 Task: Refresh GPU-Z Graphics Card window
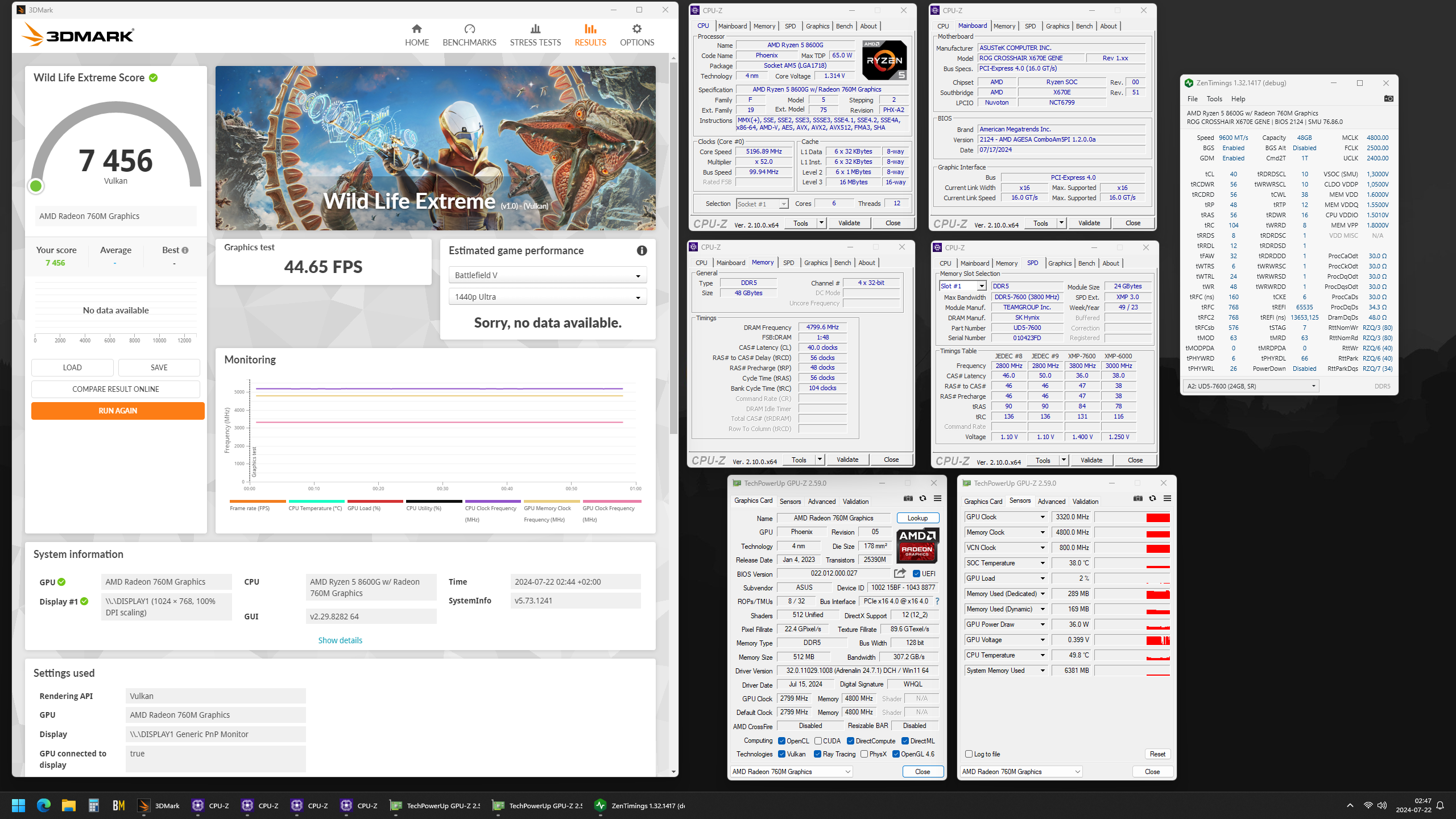923,498
